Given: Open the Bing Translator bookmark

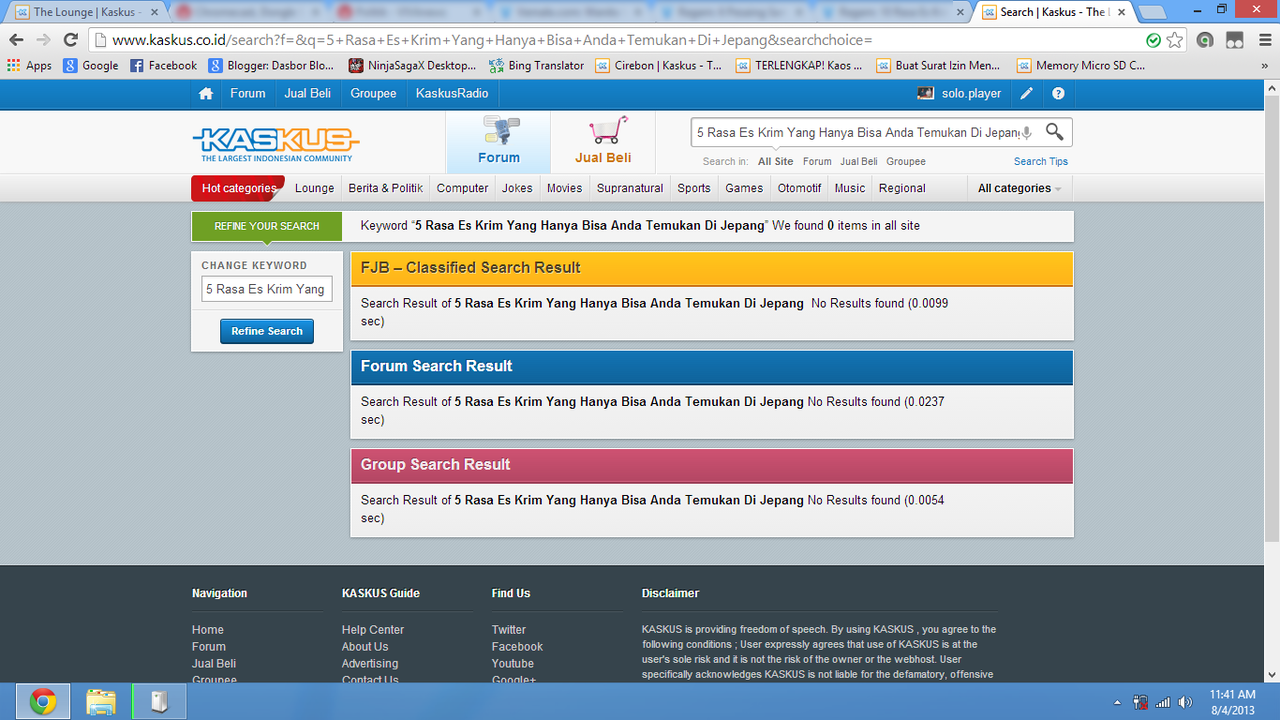Looking at the screenshot, I should [x=537, y=65].
